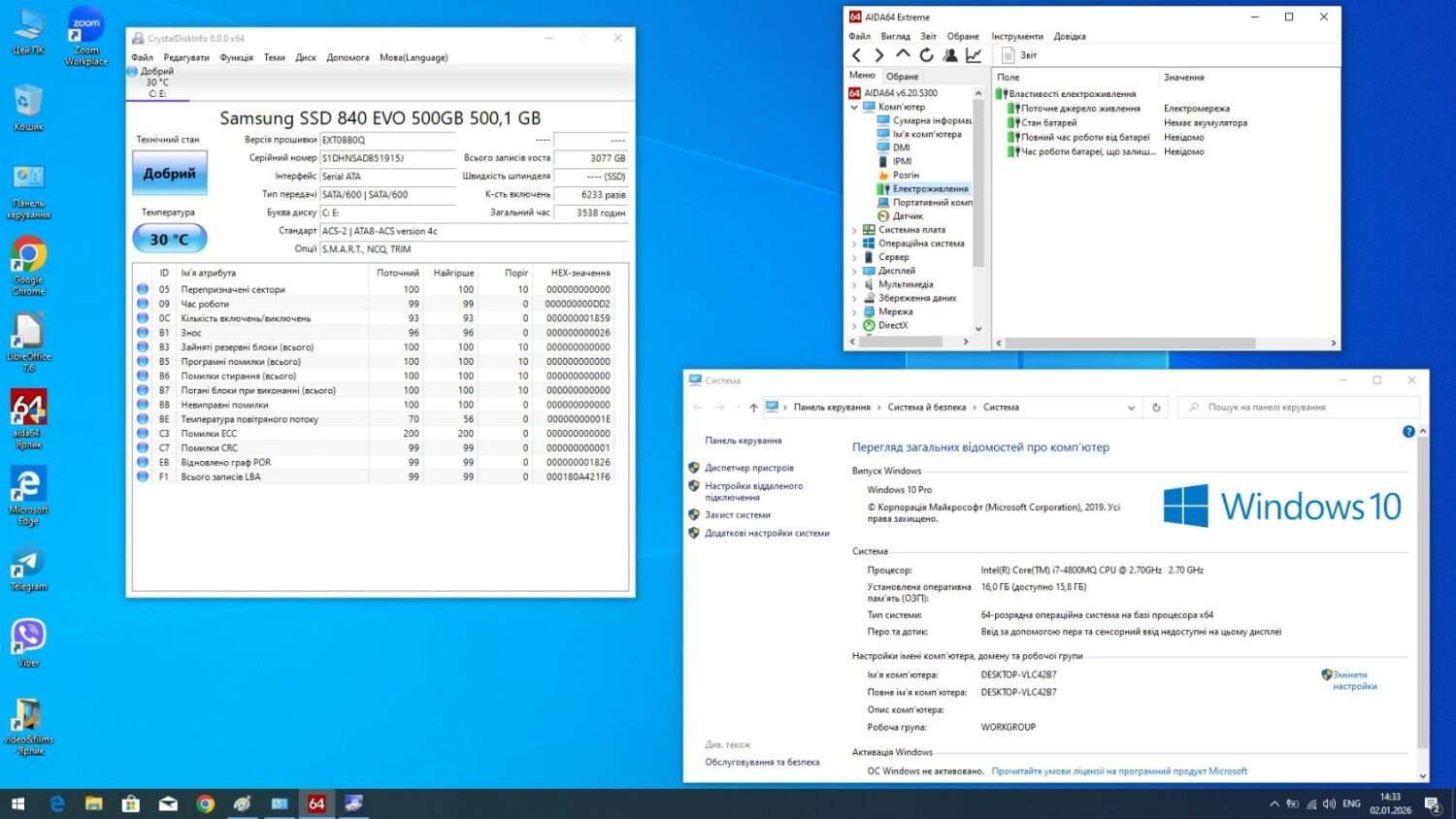The height and width of the screenshot is (819, 1456).
Task: Open the Функція menu in CrystalDiskInfo
Action: tap(236, 57)
